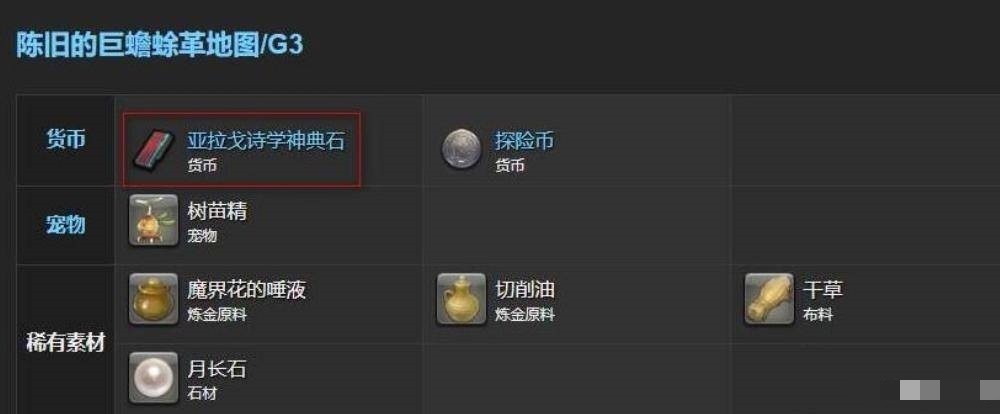Click the 月长石 moonstone icon
This screenshot has width=1000, height=414.
pos(153,378)
